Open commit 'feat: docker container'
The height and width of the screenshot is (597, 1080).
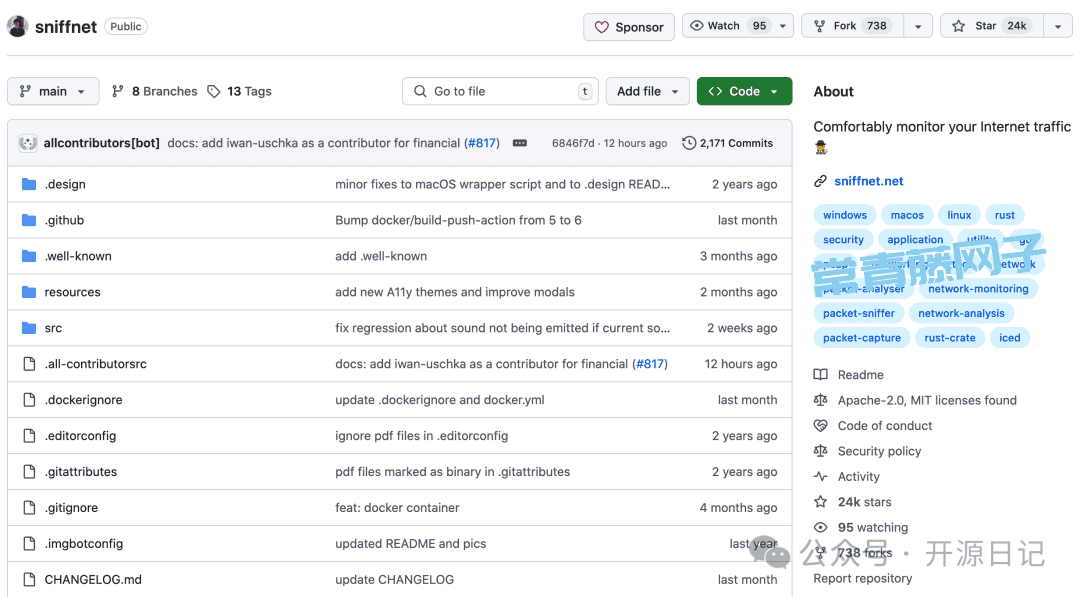[x=397, y=507]
